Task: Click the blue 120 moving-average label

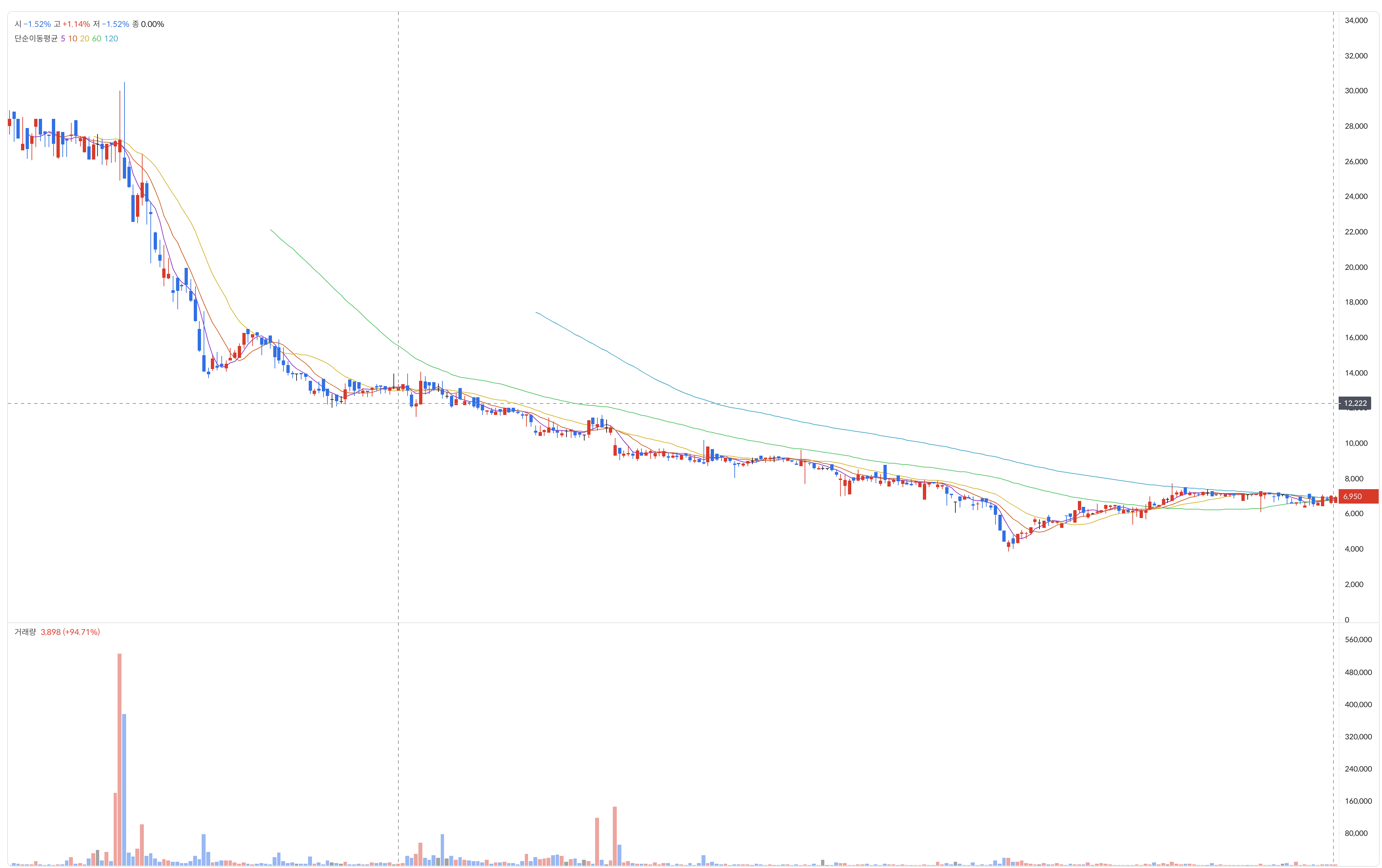Action: [x=111, y=38]
